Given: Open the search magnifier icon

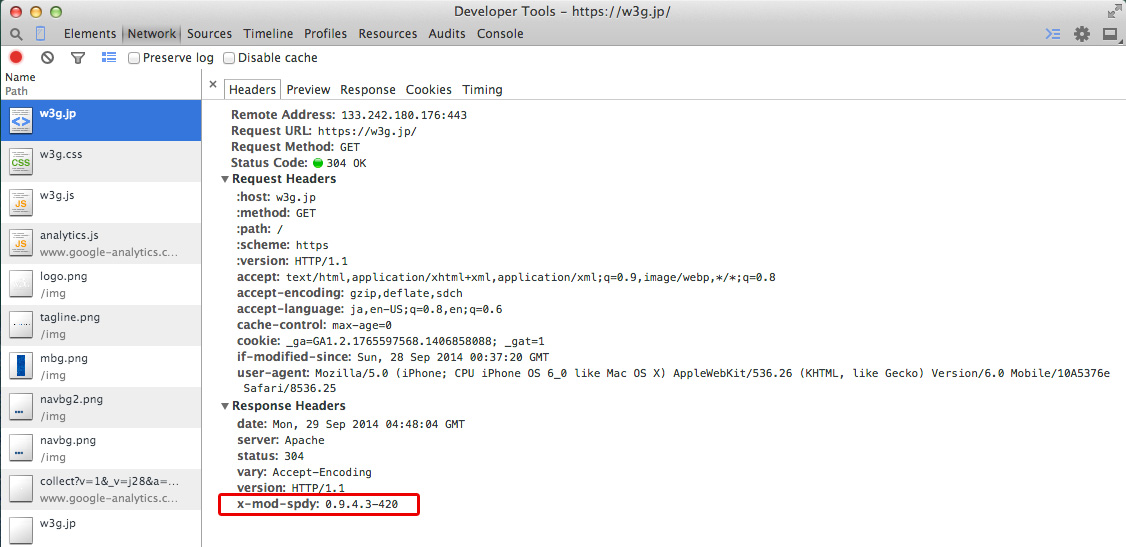Looking at the screenshot, I should [x=16, y=34].
